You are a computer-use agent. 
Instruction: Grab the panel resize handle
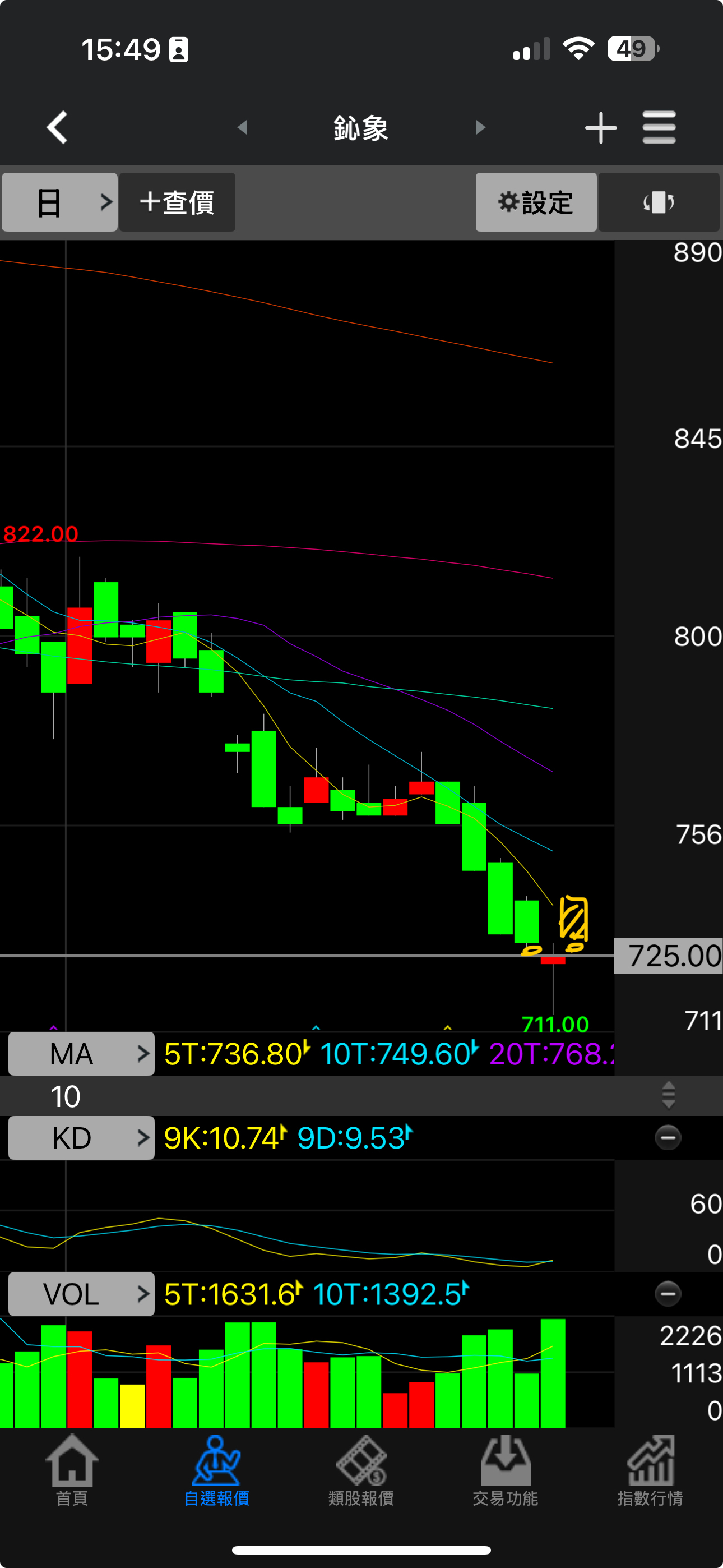click(668, 1095)
